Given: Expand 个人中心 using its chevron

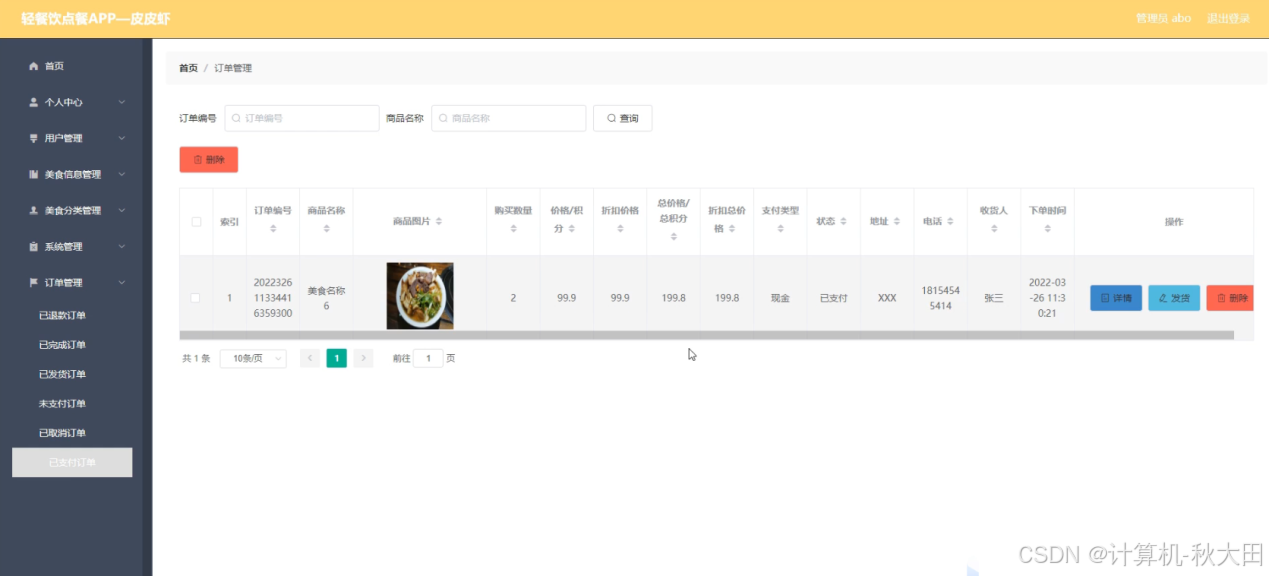Looking at the screenshot, I should click(x=122, y=102).
